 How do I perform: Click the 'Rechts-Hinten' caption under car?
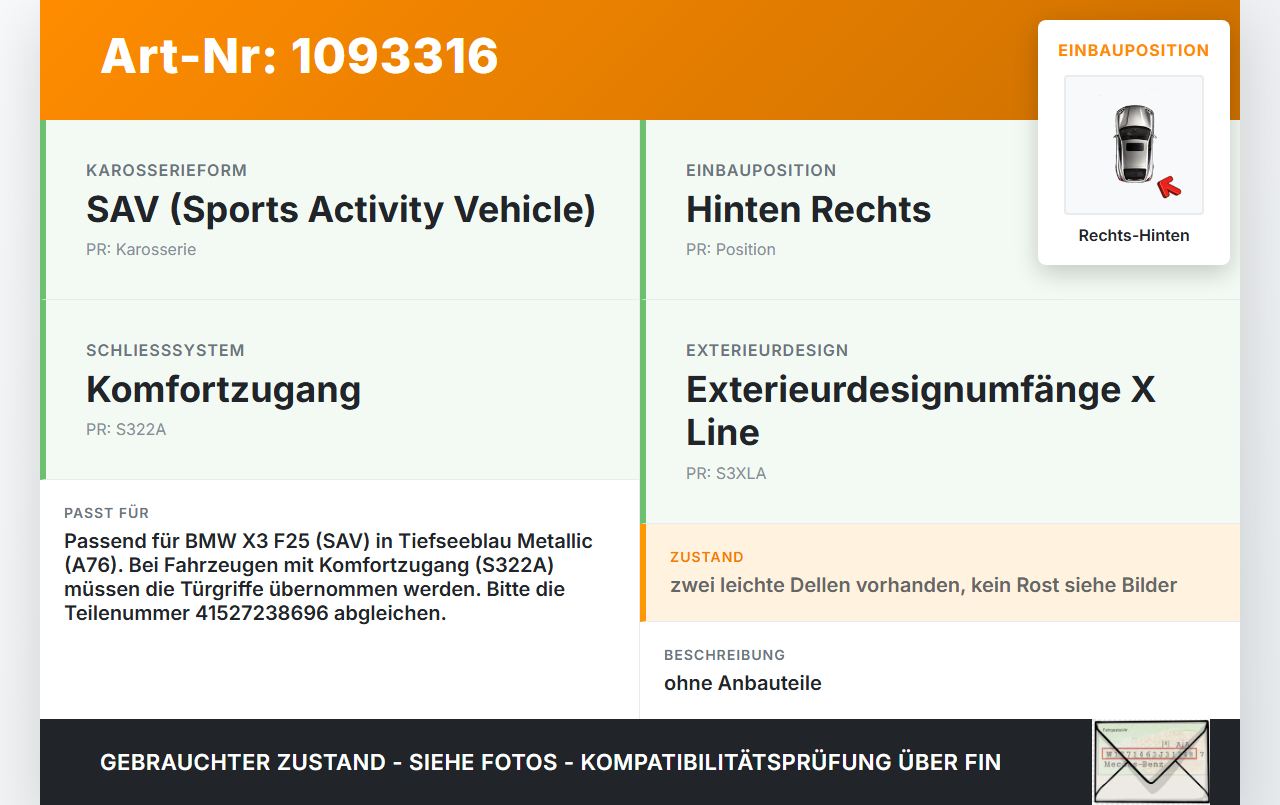point(1134,236)
